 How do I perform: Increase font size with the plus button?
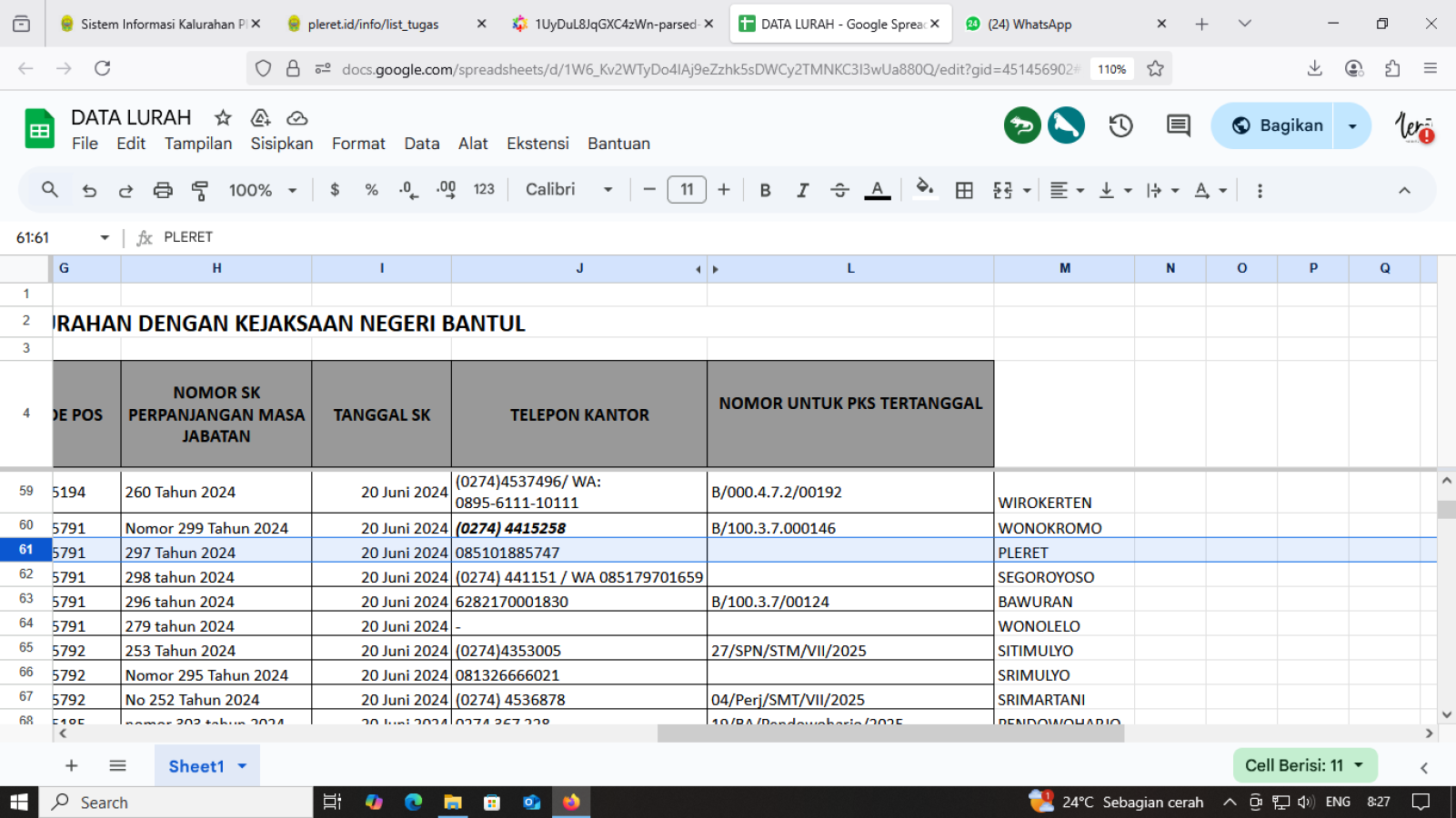point(724,190)
